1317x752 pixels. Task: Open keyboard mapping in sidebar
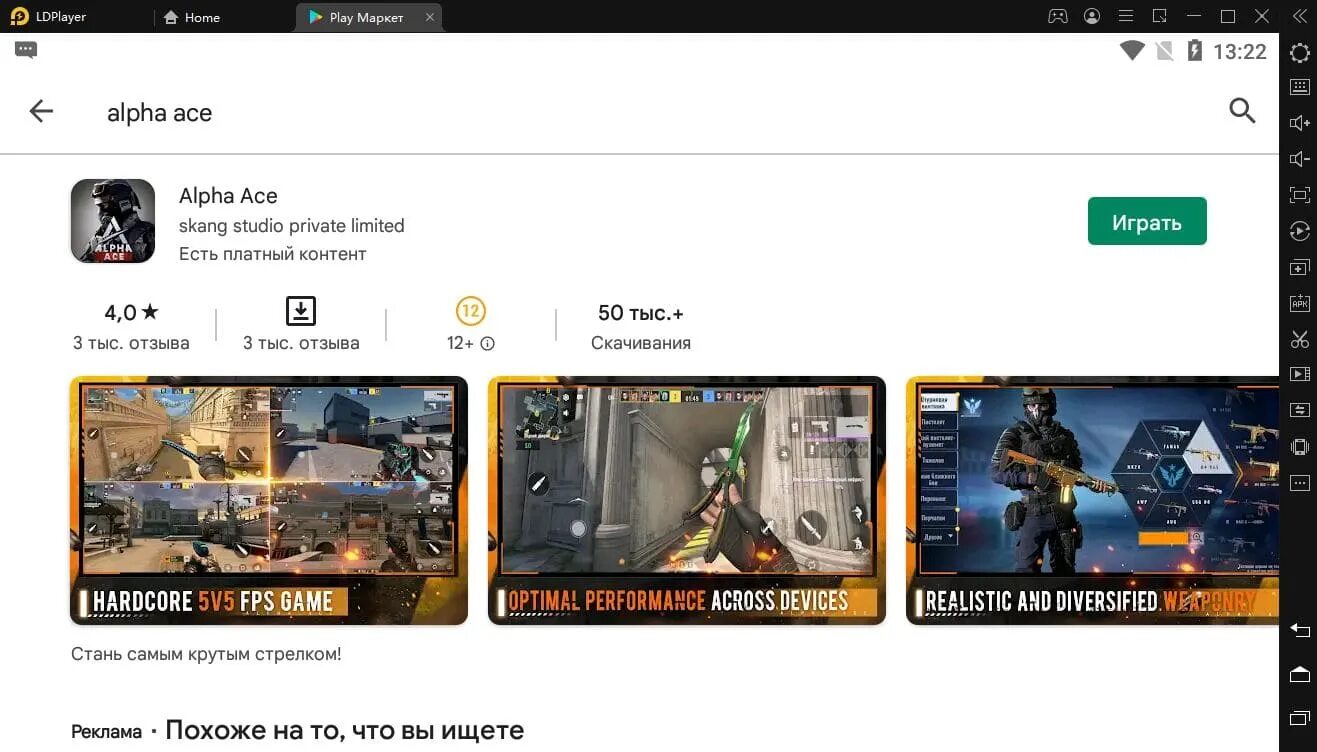(1300, 87)
